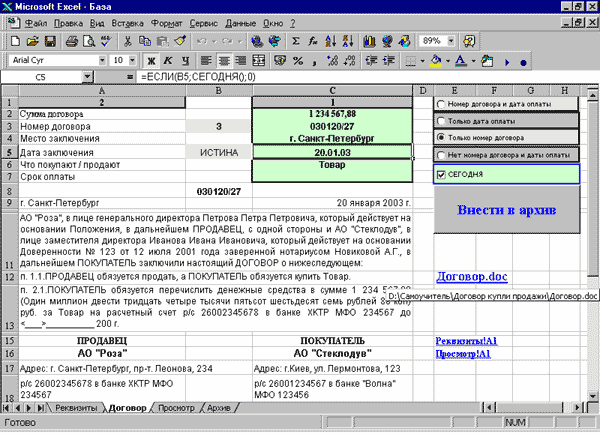The image size is (600, 434).
Task: Follow the Просмотр!A1 link
Action: 463,353
